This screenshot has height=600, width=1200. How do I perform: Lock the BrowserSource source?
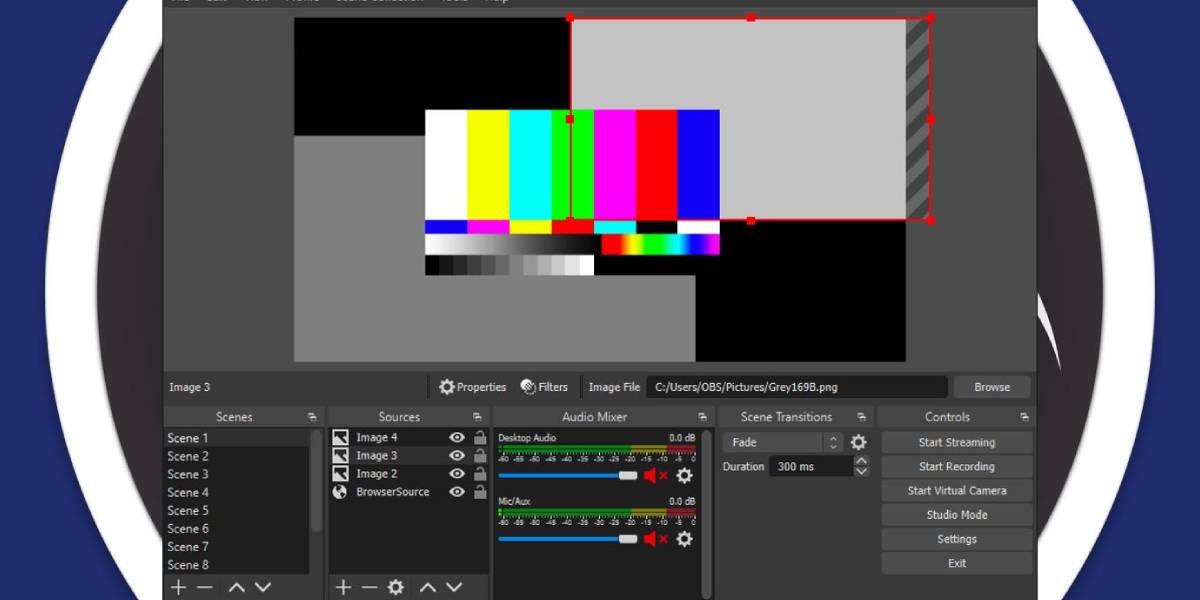coord(480,492)
